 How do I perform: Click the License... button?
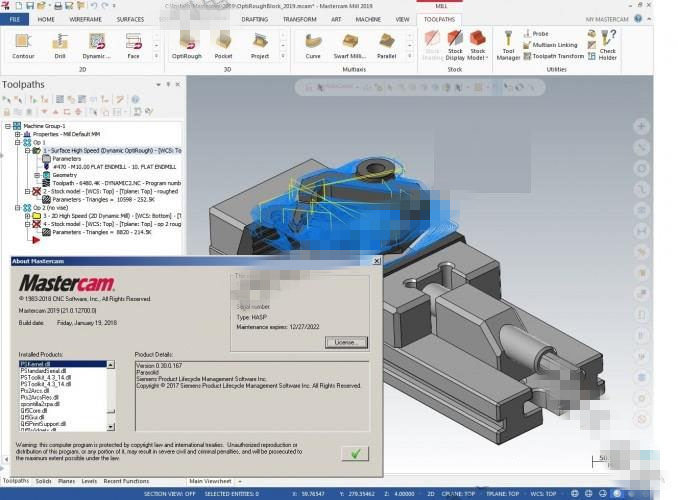(x=344, y=342)
